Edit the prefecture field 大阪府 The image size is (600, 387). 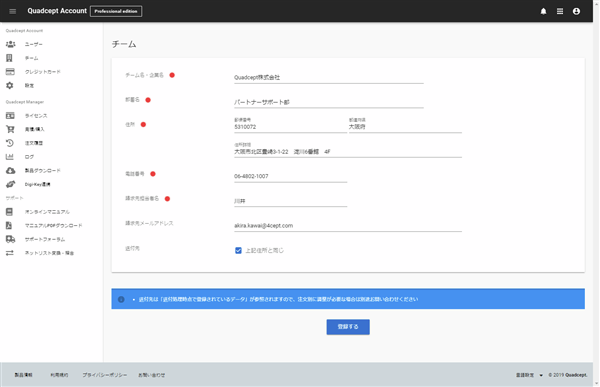[x=405, y=126]
